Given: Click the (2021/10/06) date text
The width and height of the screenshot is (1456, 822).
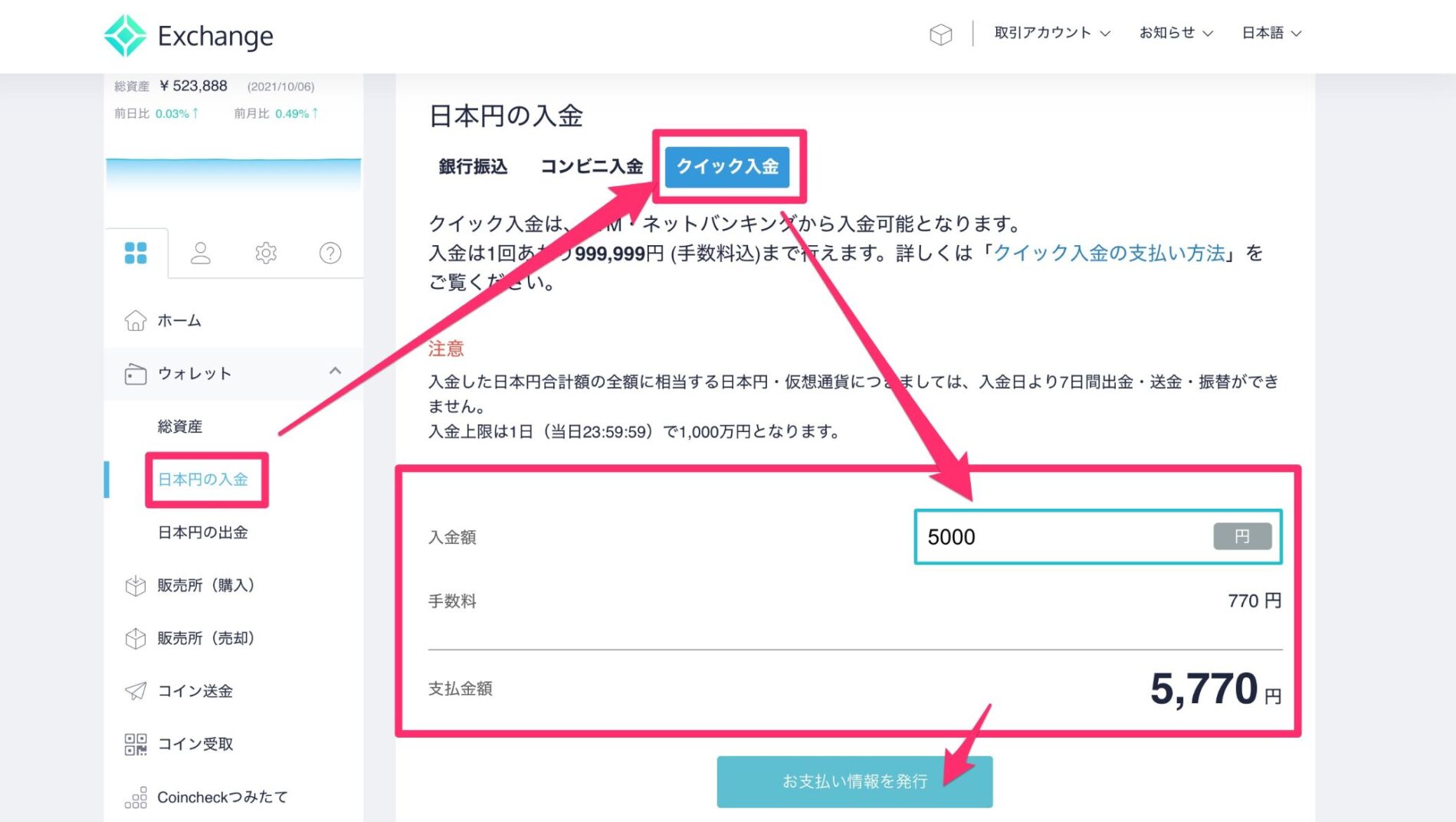Looking at the screenshot, I should point(280,87).
